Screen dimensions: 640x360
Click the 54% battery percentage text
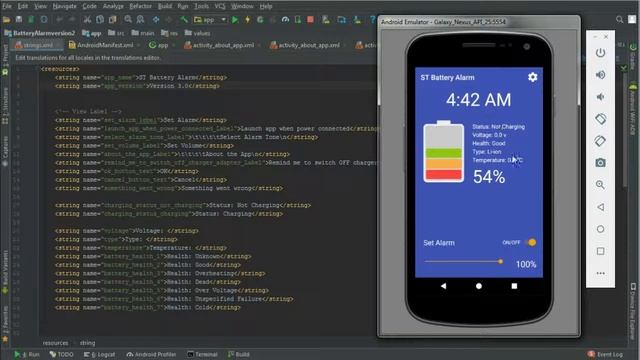point(489,177)
